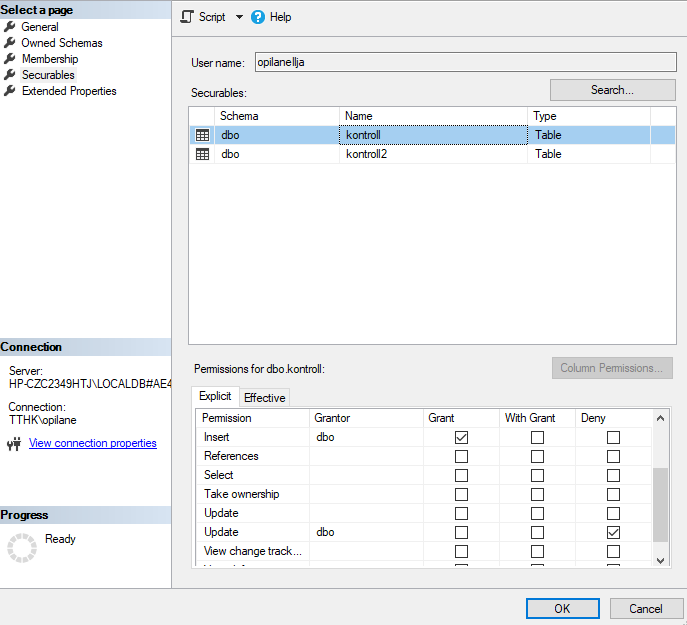687x625 pixels.
Task: Open the Script dropdown arrow
Action: (239, 17)
